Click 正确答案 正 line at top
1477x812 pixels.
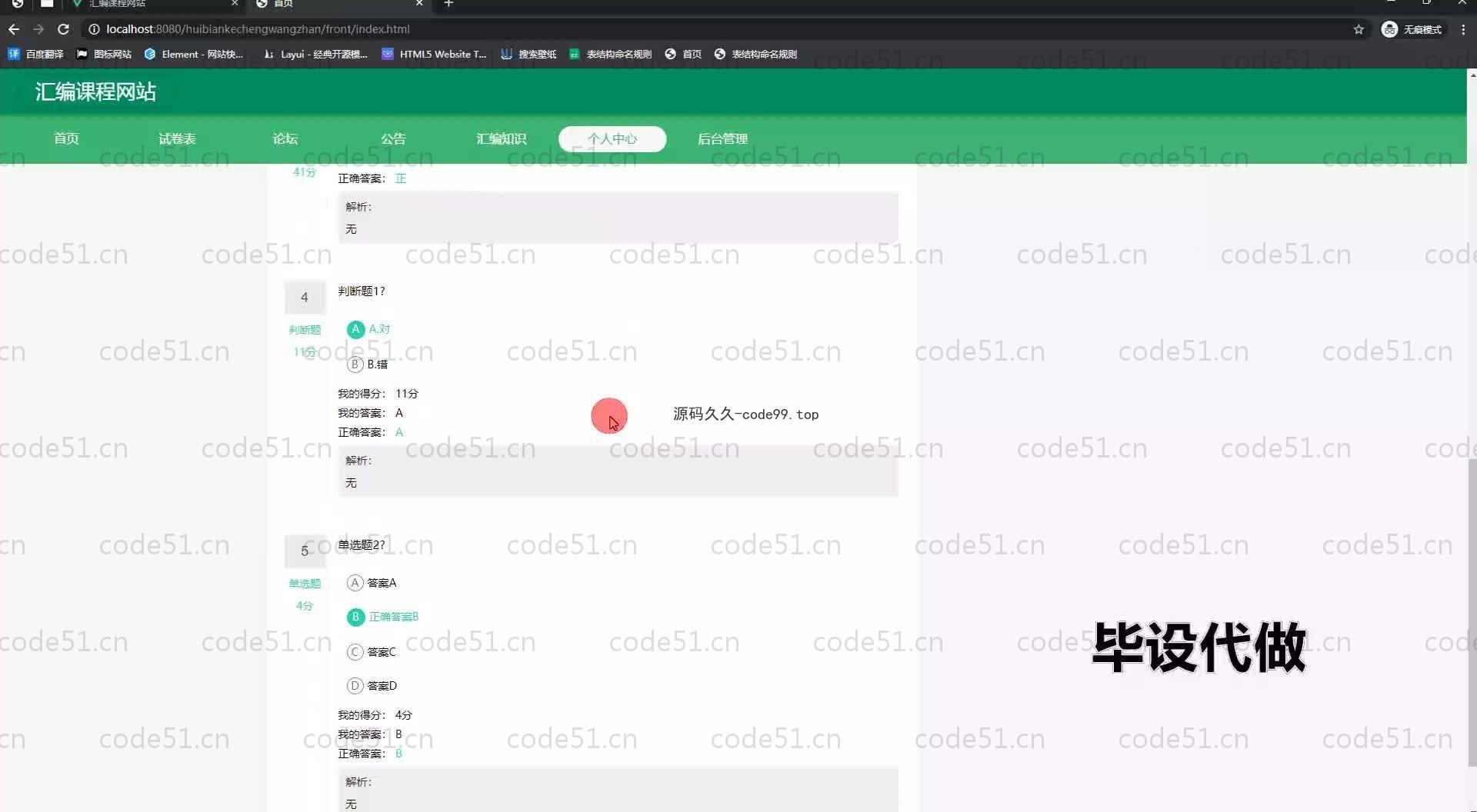pyautogui.click(x=372, y=178)
